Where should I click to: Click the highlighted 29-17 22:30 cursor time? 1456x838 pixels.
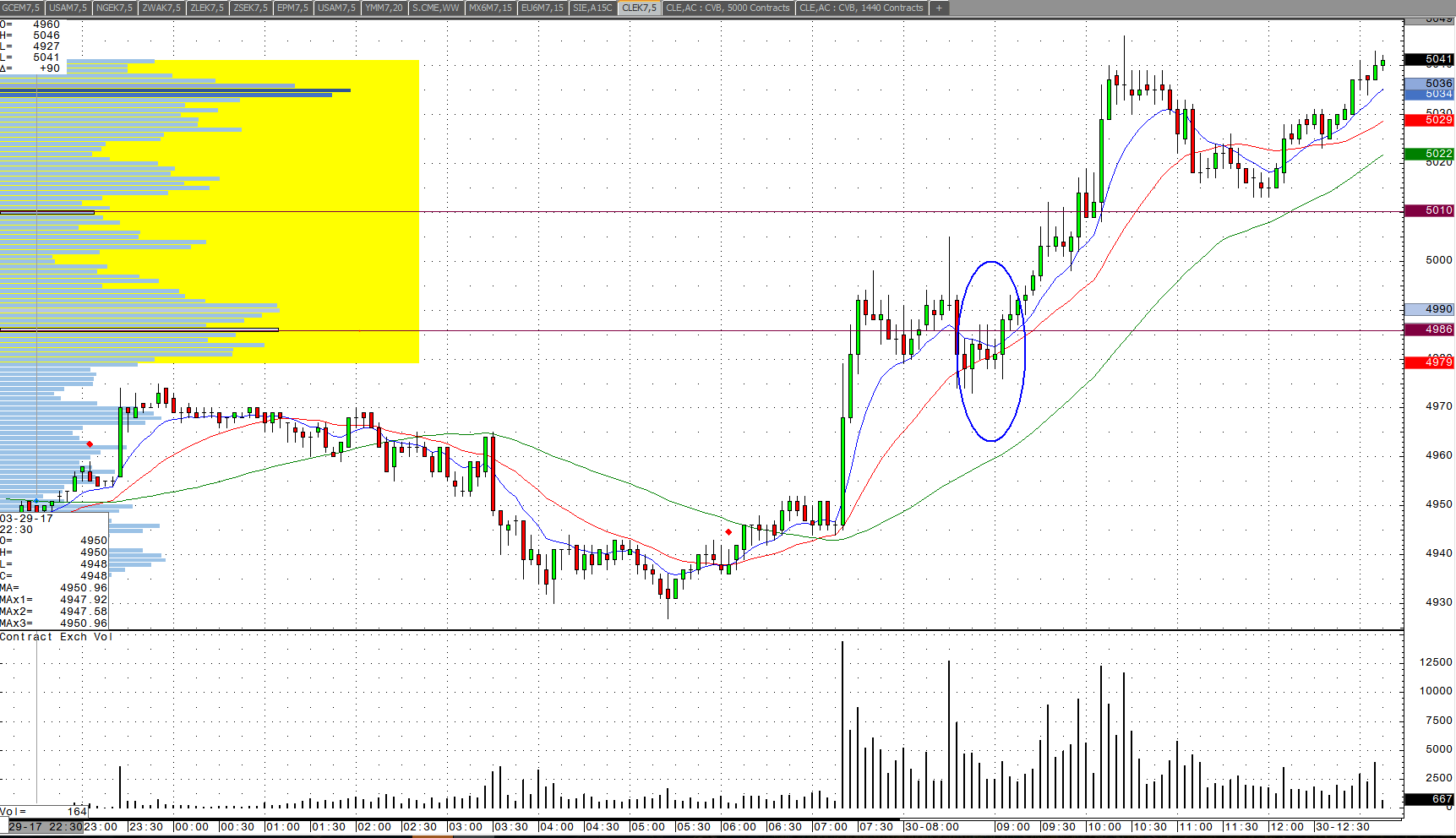46,827
